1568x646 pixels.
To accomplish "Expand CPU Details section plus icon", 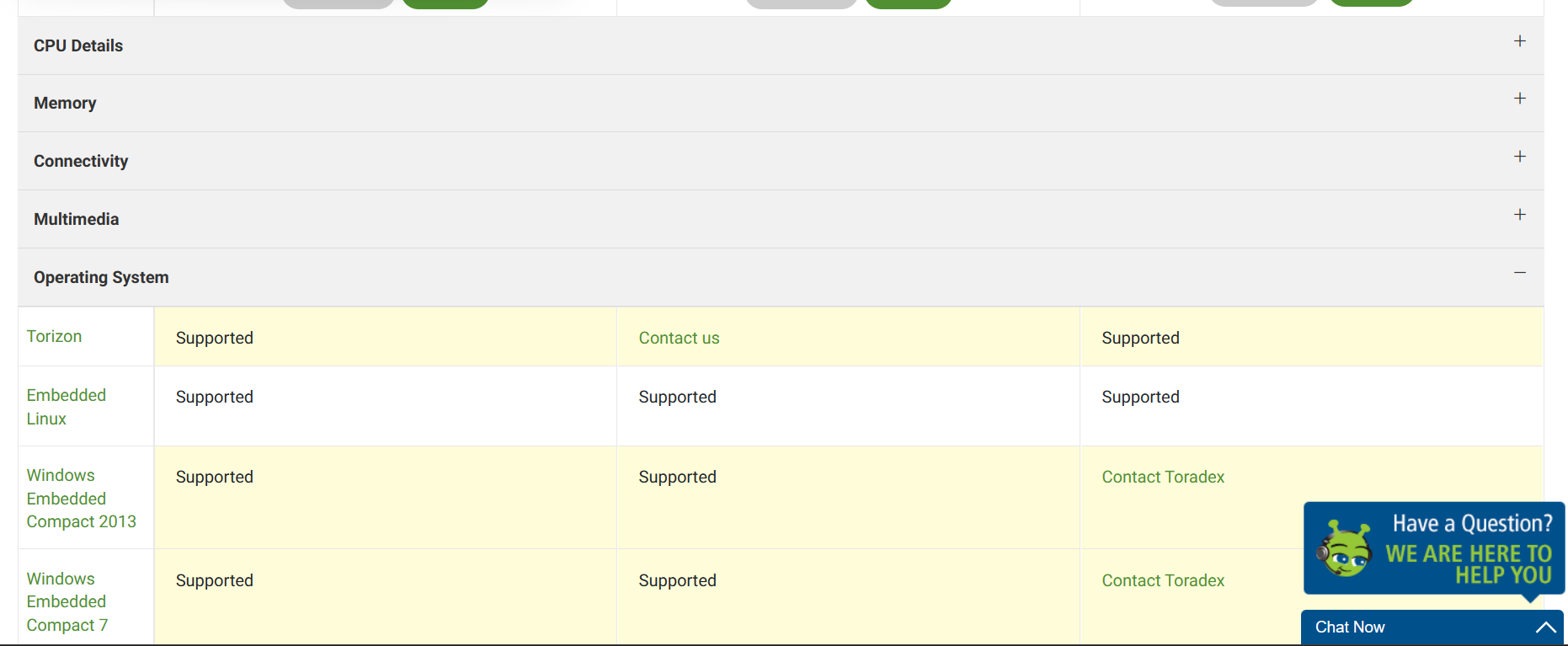I will tap(1519, 41).
